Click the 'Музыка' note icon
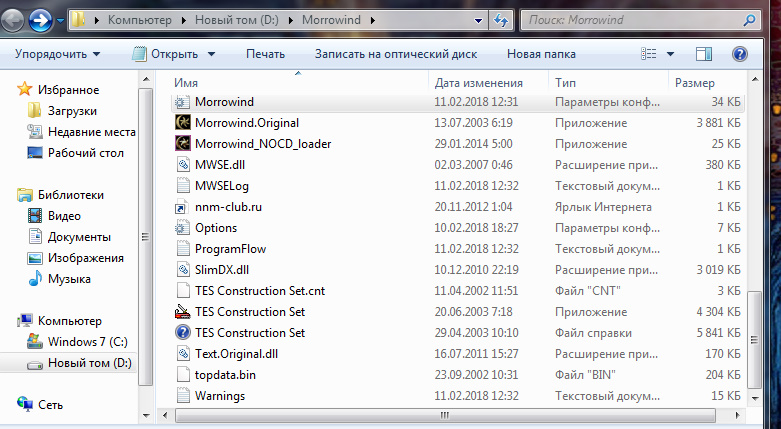Screen dimensions: 781x429 click(x=35, y=279)
